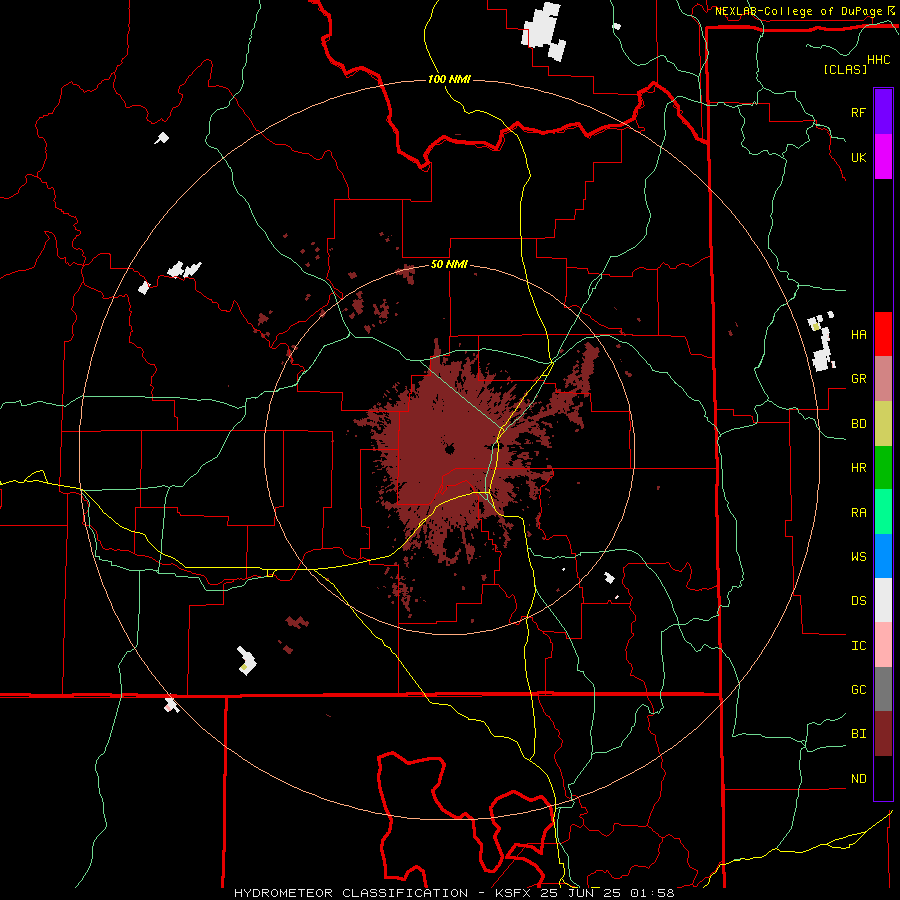Click the HR dark green legend swatch
The height and width of the screenshot is (900, 900).
[x=883, y=468]
